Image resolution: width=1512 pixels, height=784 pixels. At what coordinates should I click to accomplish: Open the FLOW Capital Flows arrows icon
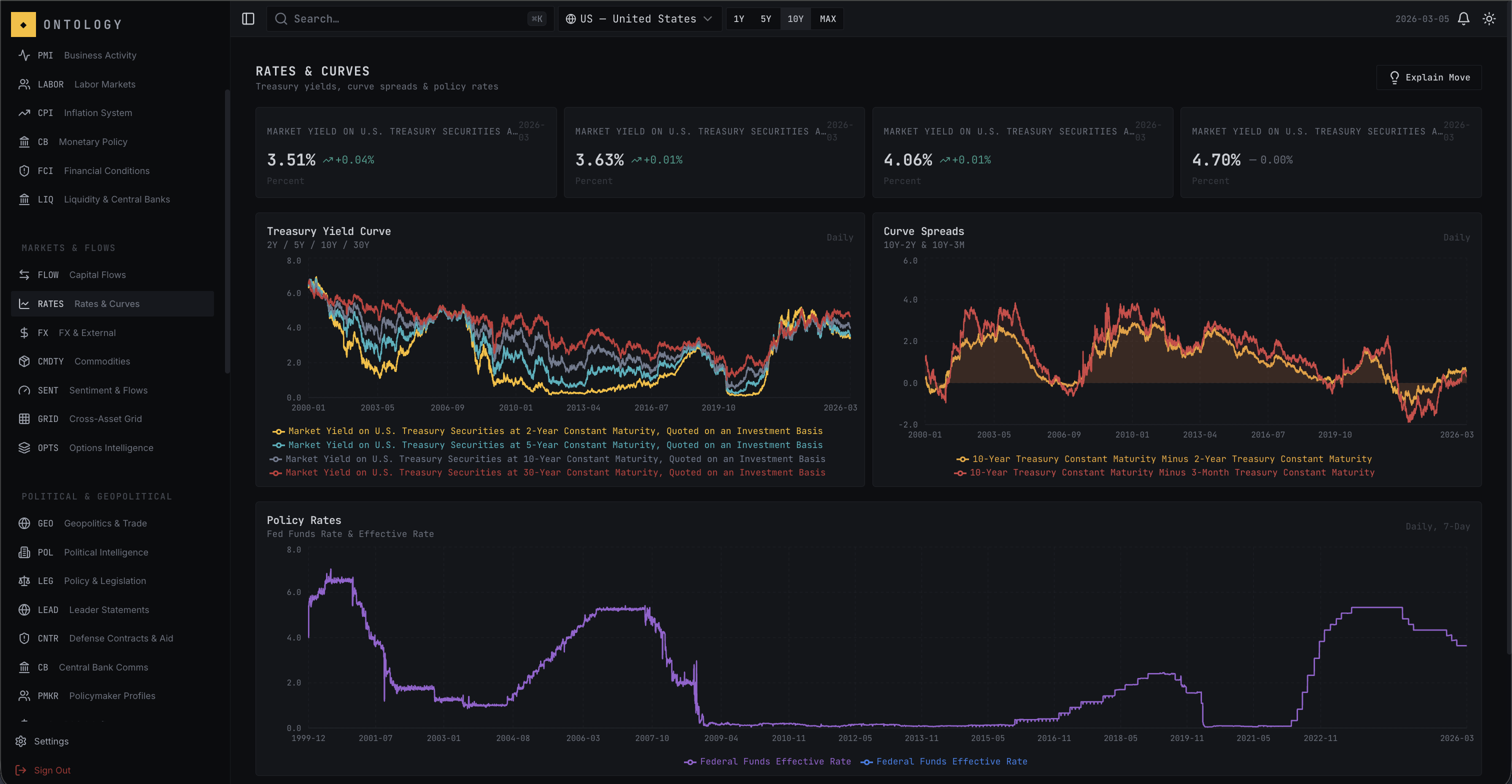coord(24,274)
